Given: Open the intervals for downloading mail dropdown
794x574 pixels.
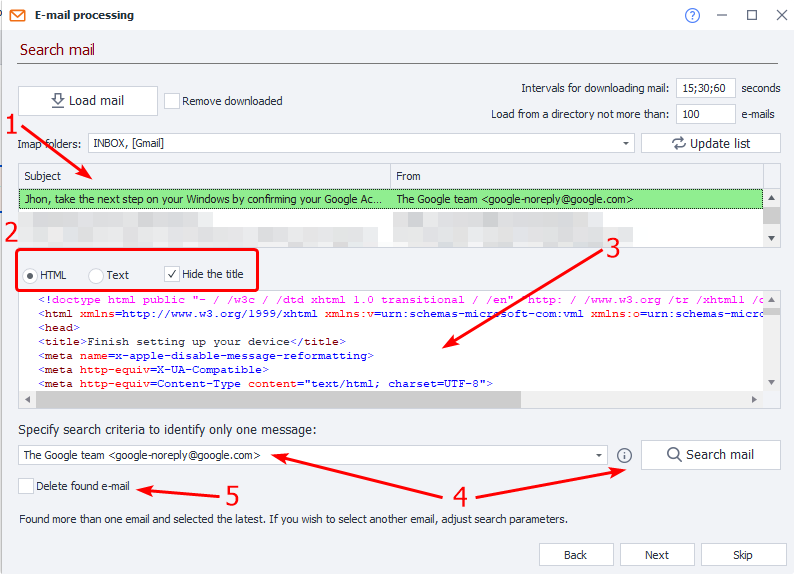Looking at the screenshot, I should pos(707,89).
